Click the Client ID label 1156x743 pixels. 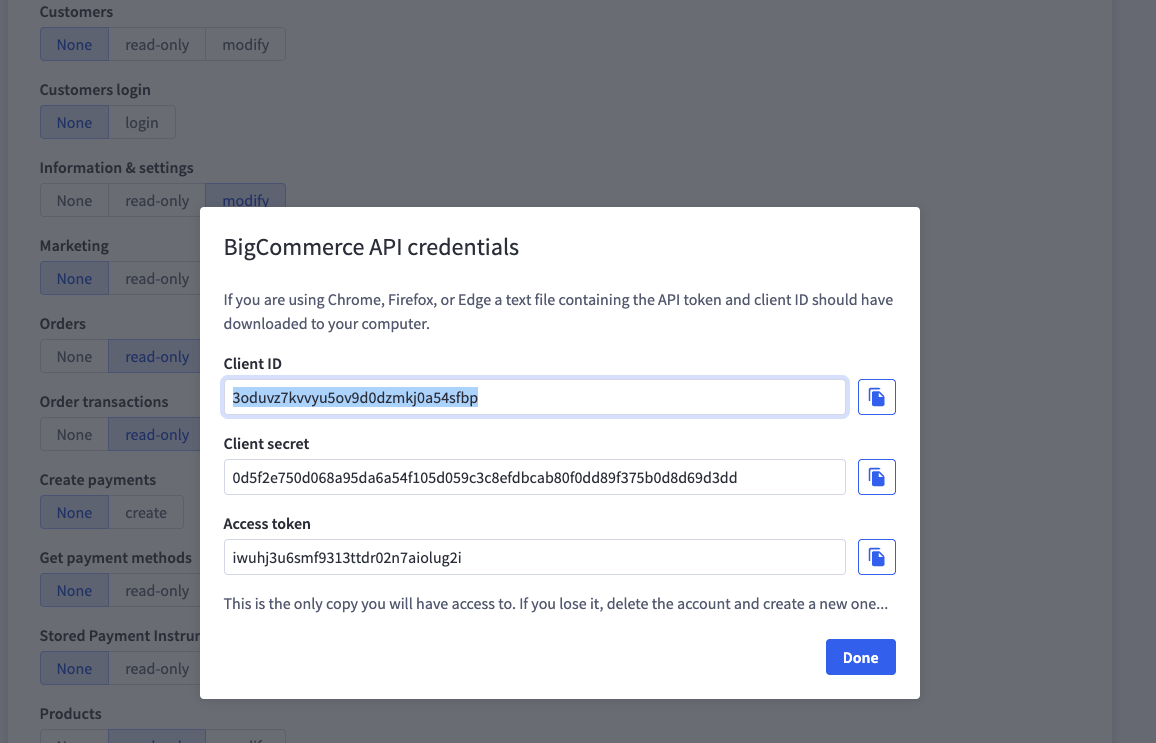click(x=252, y=363)
